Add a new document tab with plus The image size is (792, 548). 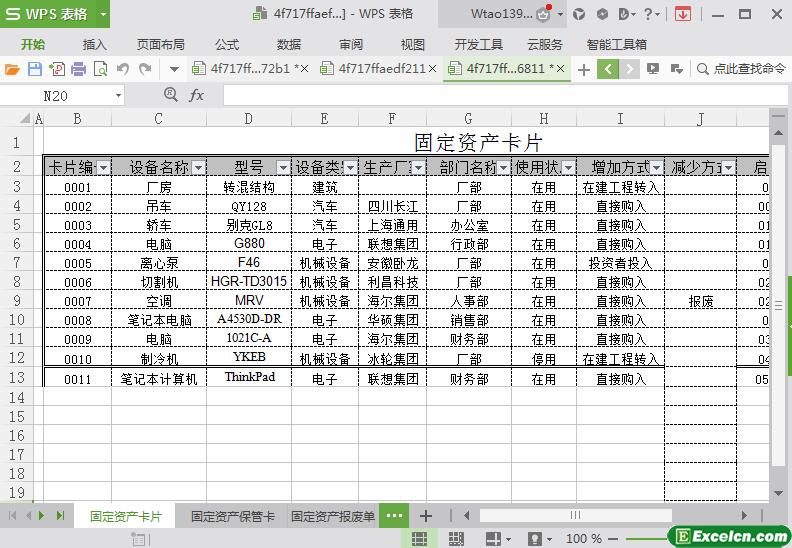(583, 69)
